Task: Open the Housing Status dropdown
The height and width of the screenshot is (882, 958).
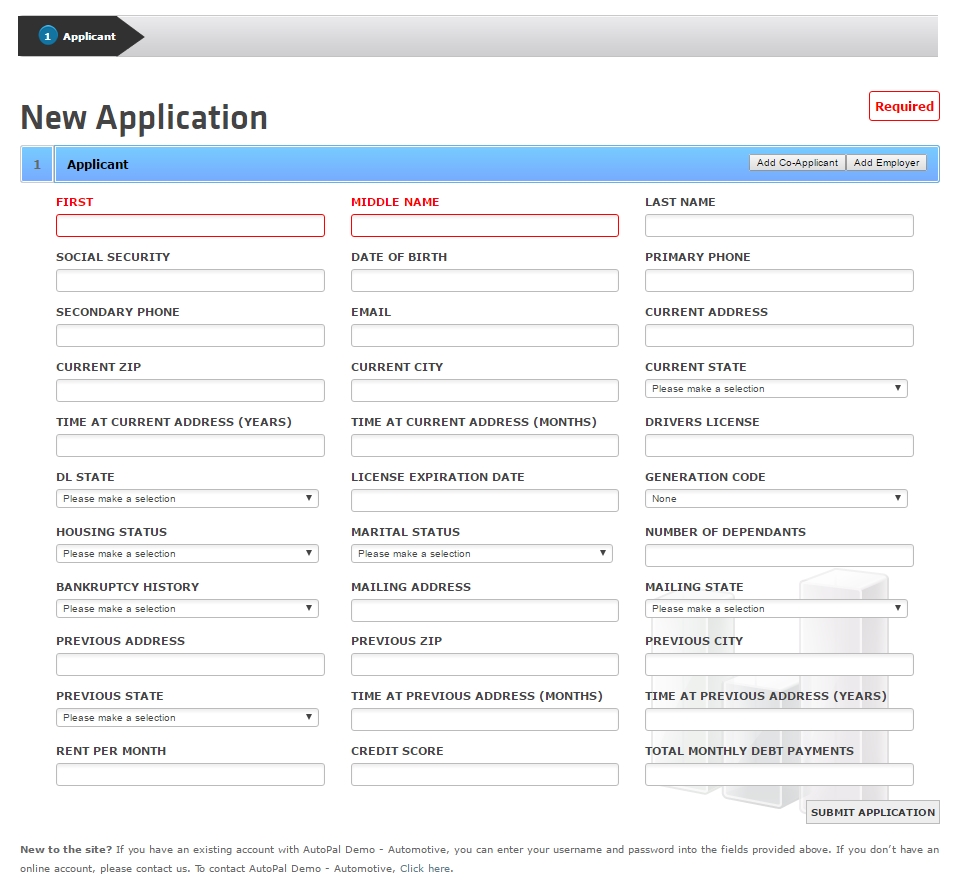Action: pos(187,553)
